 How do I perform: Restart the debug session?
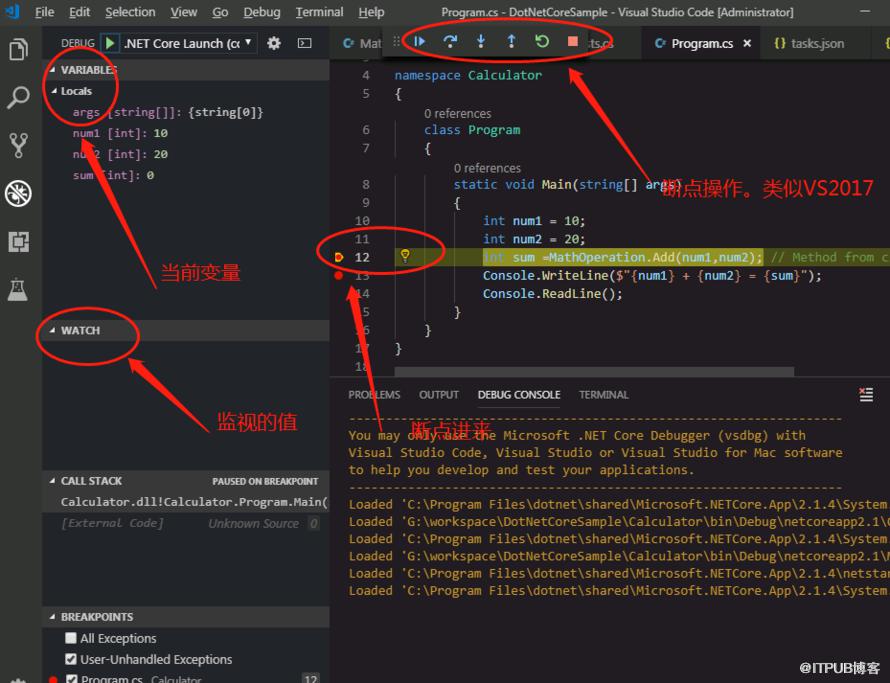click(x=542, y=41)
